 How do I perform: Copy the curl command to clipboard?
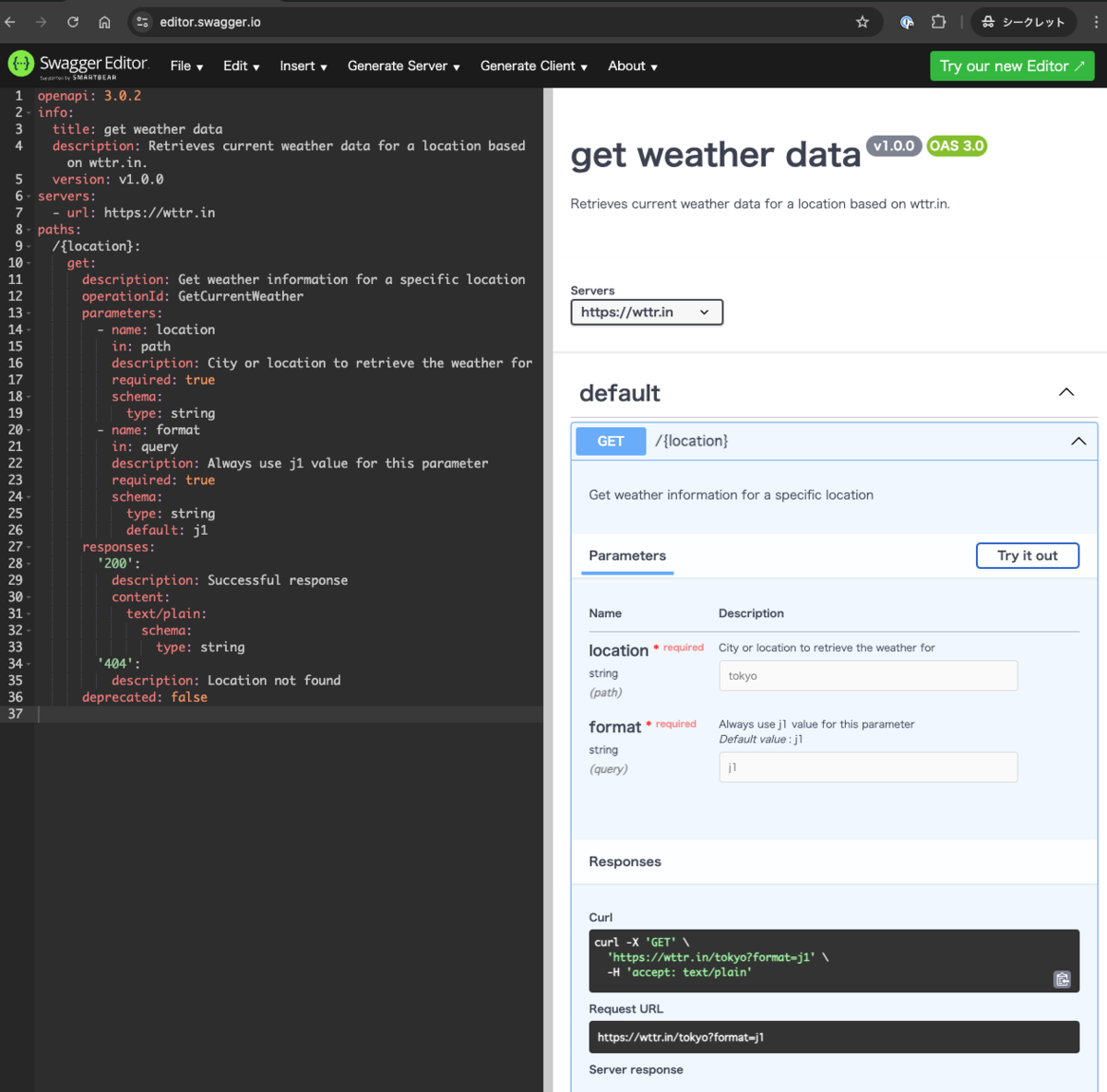coord(1063,979)
